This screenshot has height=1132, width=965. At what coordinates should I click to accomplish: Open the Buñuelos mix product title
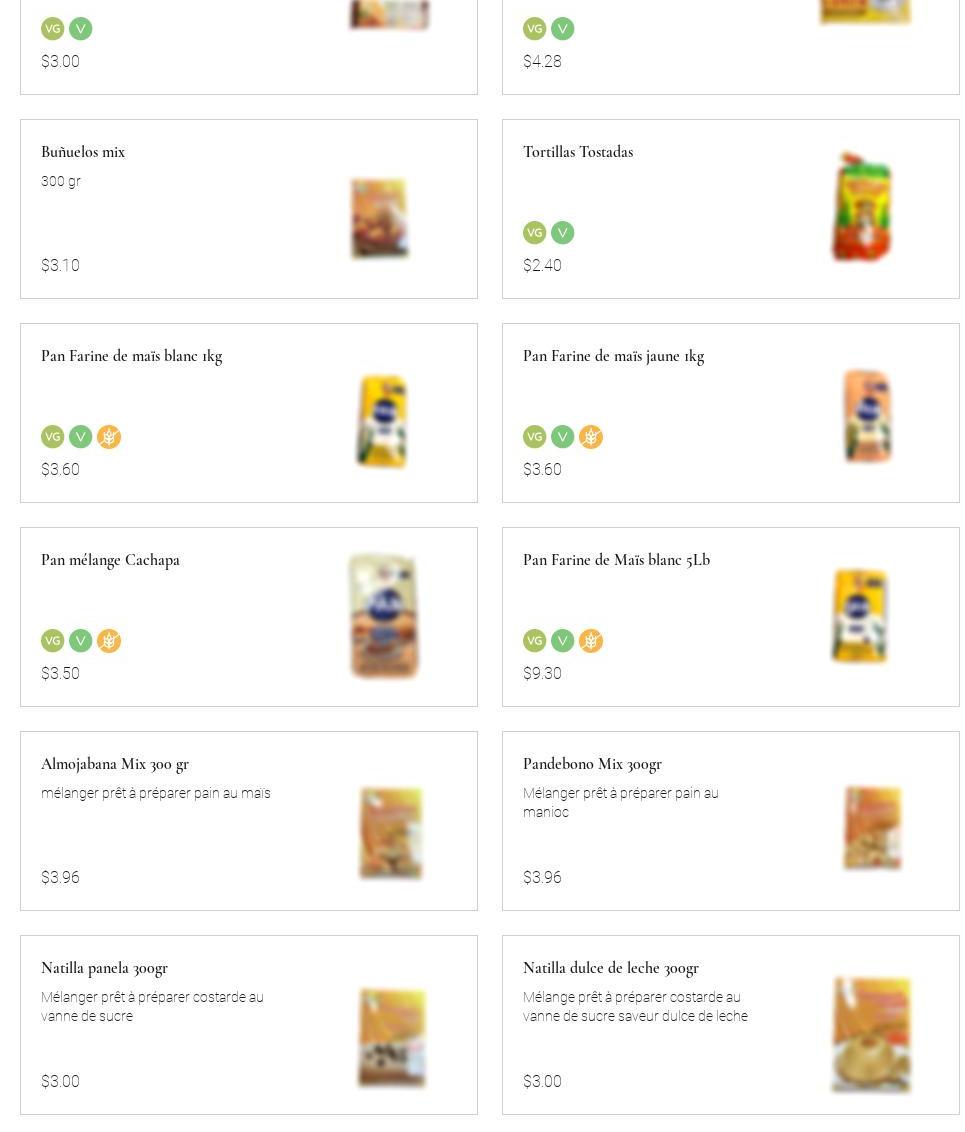pyautogui.click(x=83, y=152)
